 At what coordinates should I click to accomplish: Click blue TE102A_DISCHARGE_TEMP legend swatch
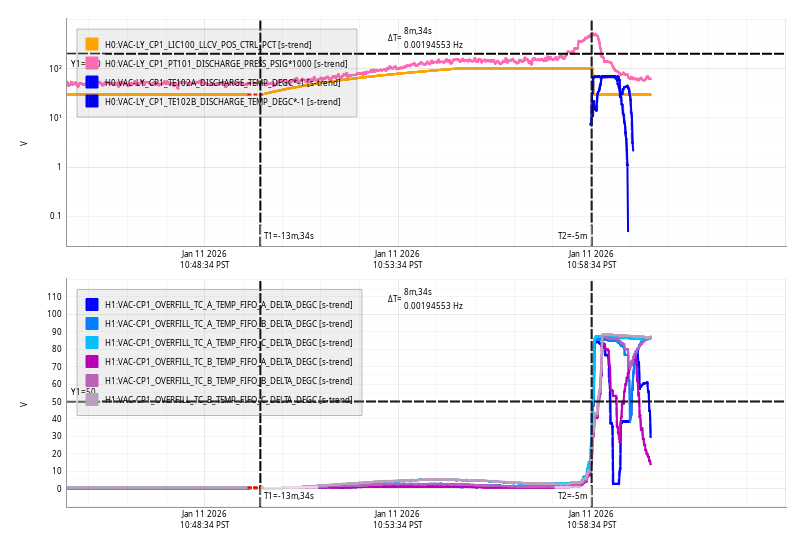(x=92, y=82)
